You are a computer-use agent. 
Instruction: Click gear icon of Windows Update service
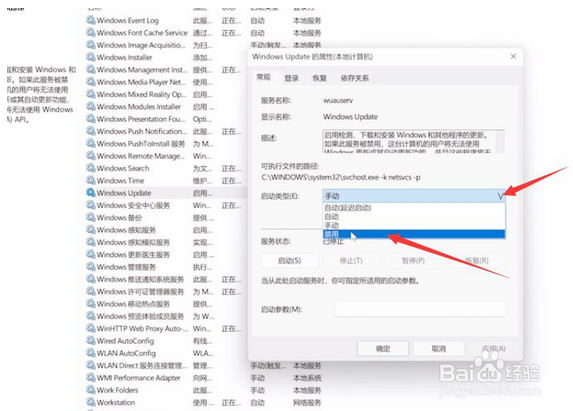pos(91,193)
